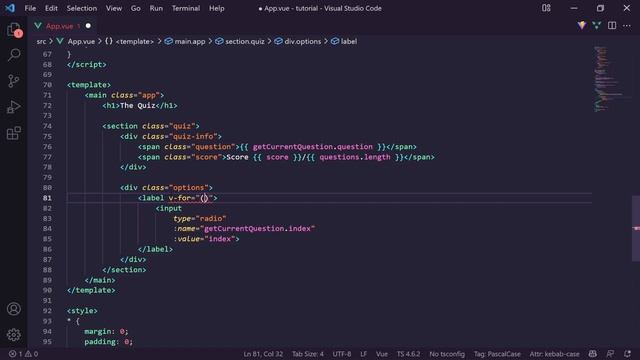Expand the App.vue breadcrumb
This screenshot has height=360, width=640.
coord(81,41)
